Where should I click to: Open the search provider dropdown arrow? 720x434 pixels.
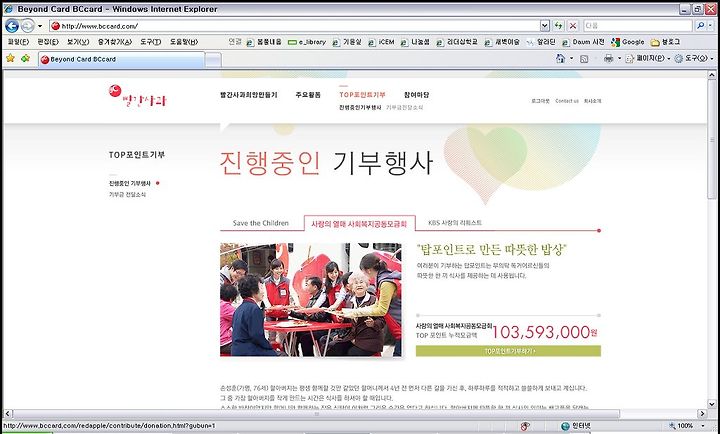[712, 26]
